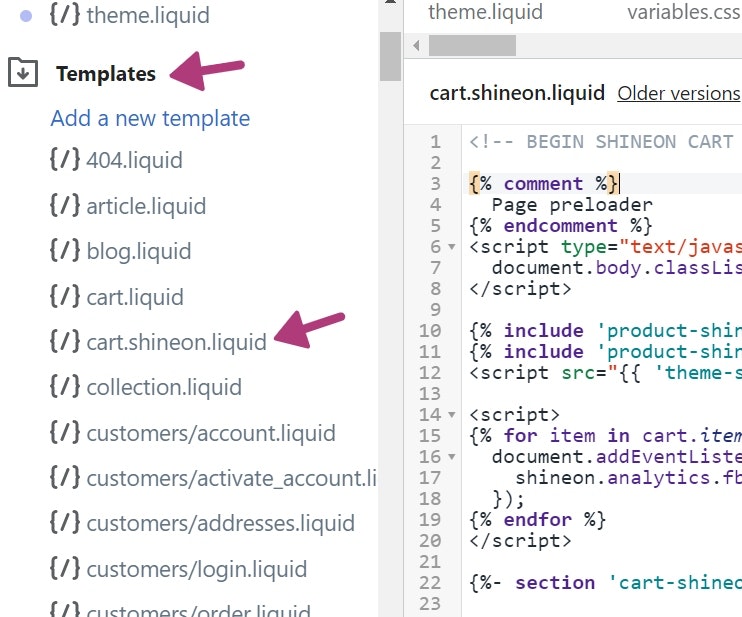Image resolution: width=742 pixels, height=617 pixels.
Task: Place cursor on the comment tag line
Action: tap(544, 184)
